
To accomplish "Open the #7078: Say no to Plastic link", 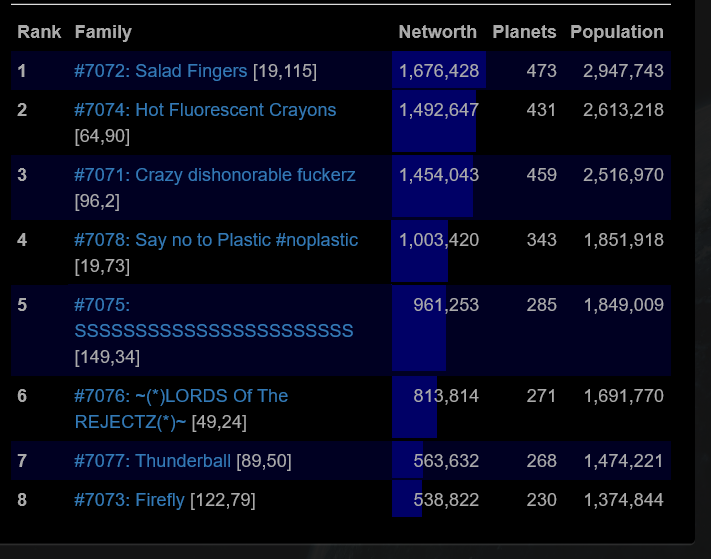I will tap(215, 240).
